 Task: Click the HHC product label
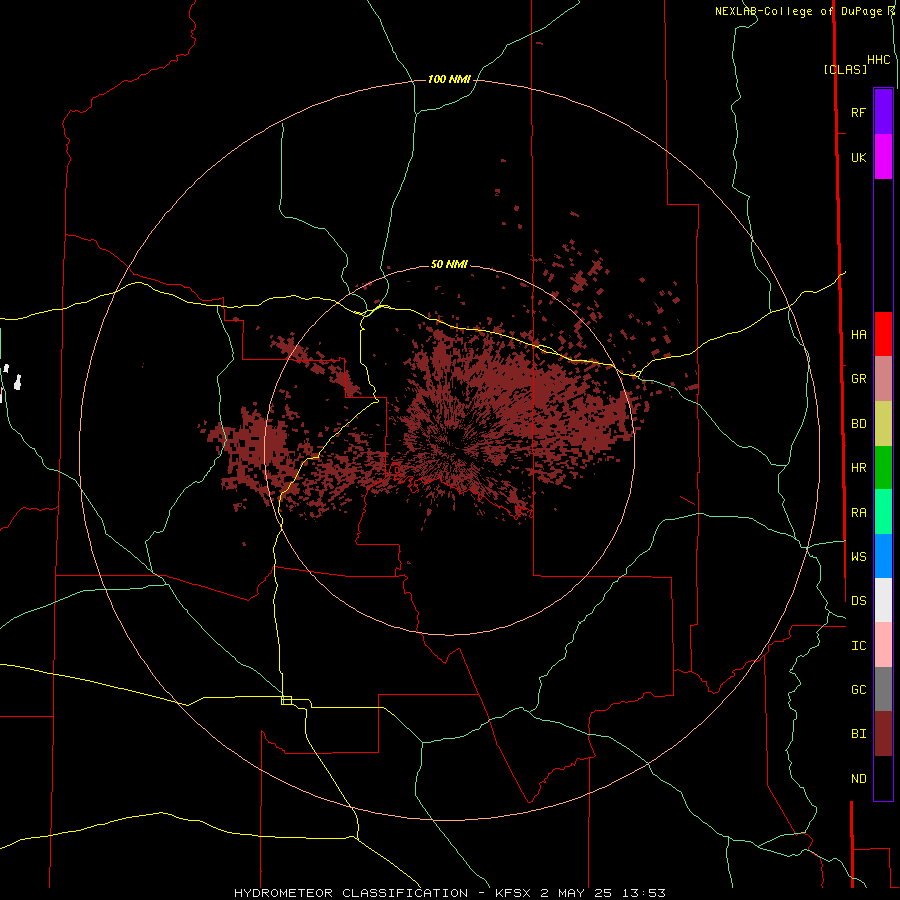[879, 60]
